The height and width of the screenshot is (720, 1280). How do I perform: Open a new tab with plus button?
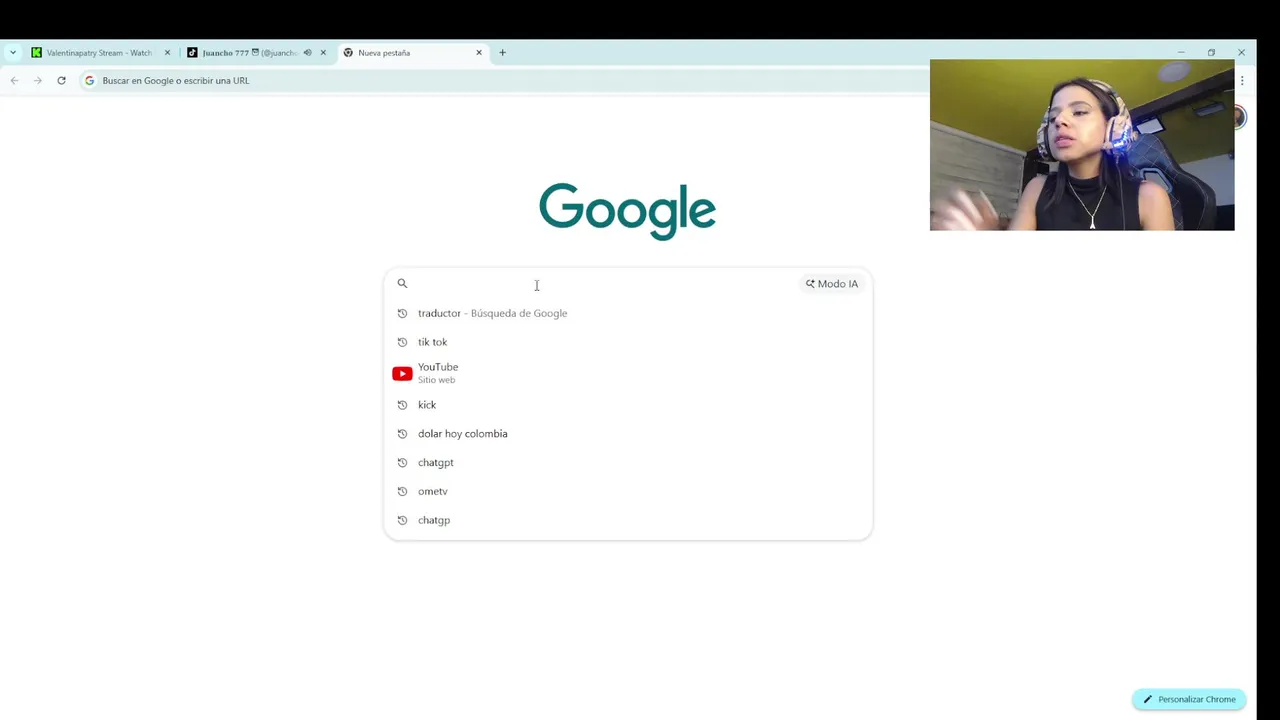point(503,53)
